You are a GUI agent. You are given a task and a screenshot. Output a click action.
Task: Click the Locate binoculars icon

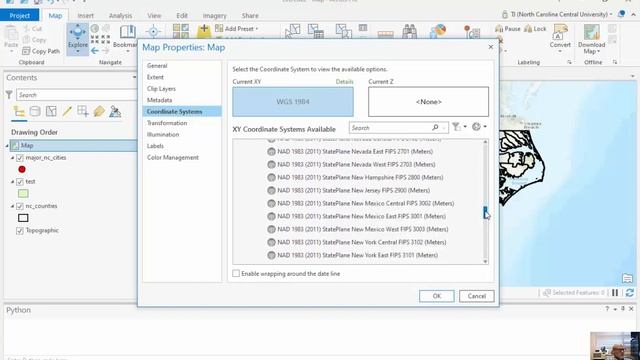[x=409, y=31]
